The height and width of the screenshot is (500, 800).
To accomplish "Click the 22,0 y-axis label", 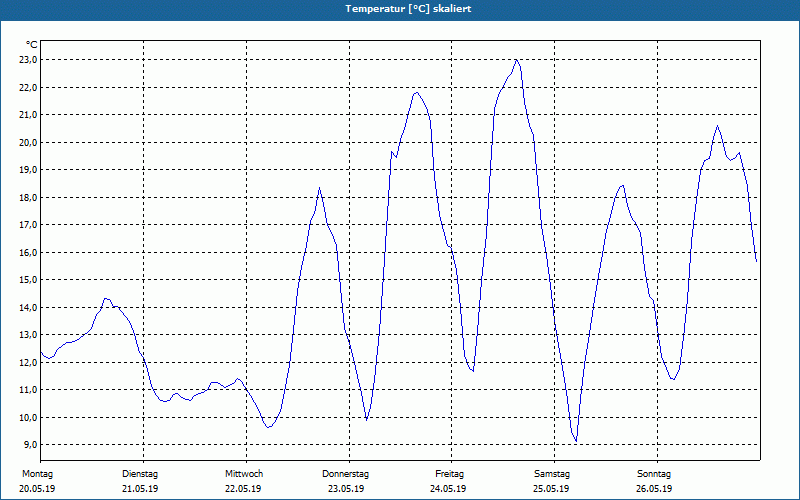I will [x=29, y=87].
